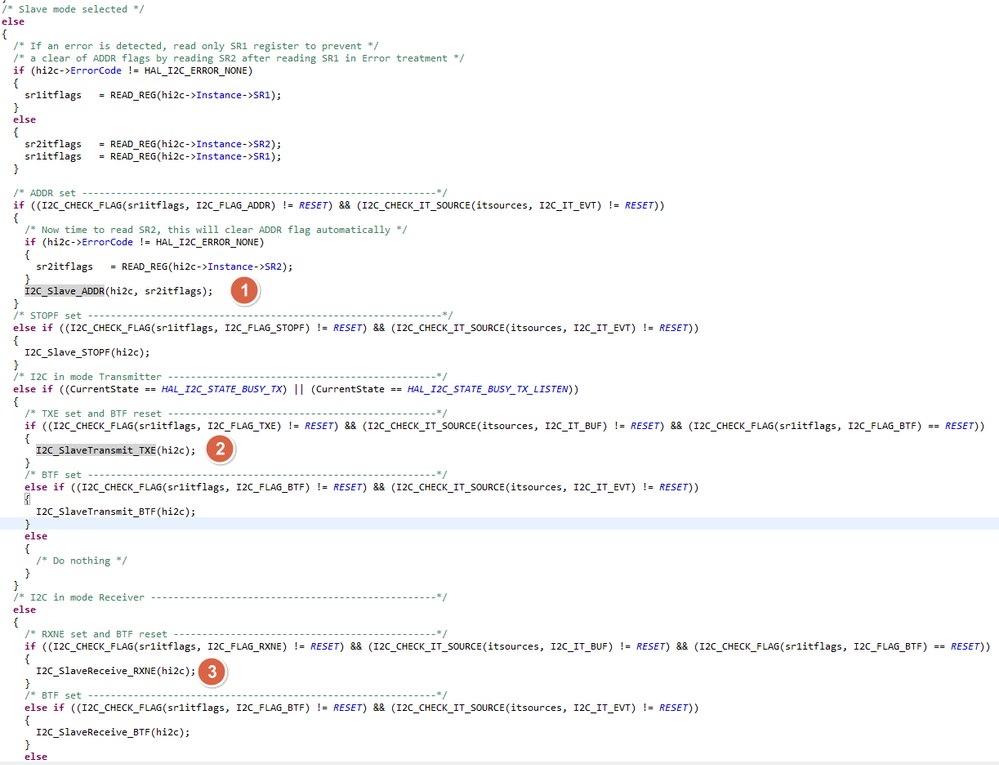Select the highlighted I2C_Slave_ADDR function call
This screenshot has width=999, height=765.
(65, 290)
